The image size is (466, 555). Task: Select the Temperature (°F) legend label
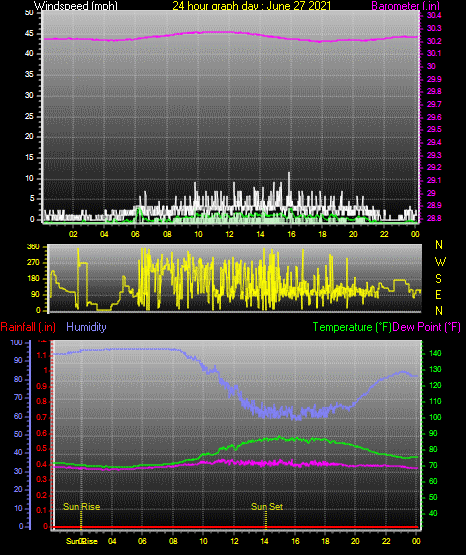[352, 327]
